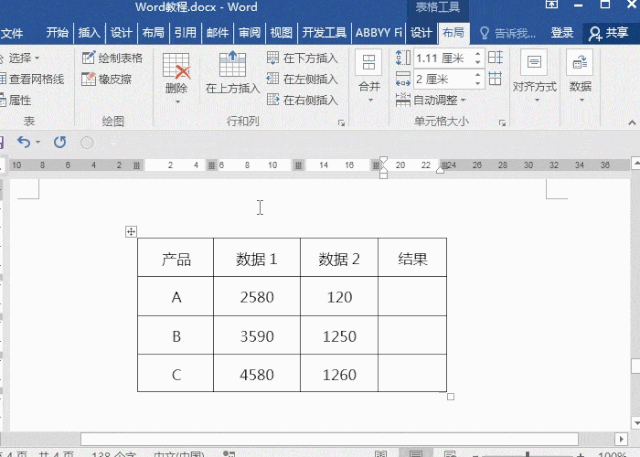Expand the AutoFit (自动调整) dropdown arrow

point(463,100)
